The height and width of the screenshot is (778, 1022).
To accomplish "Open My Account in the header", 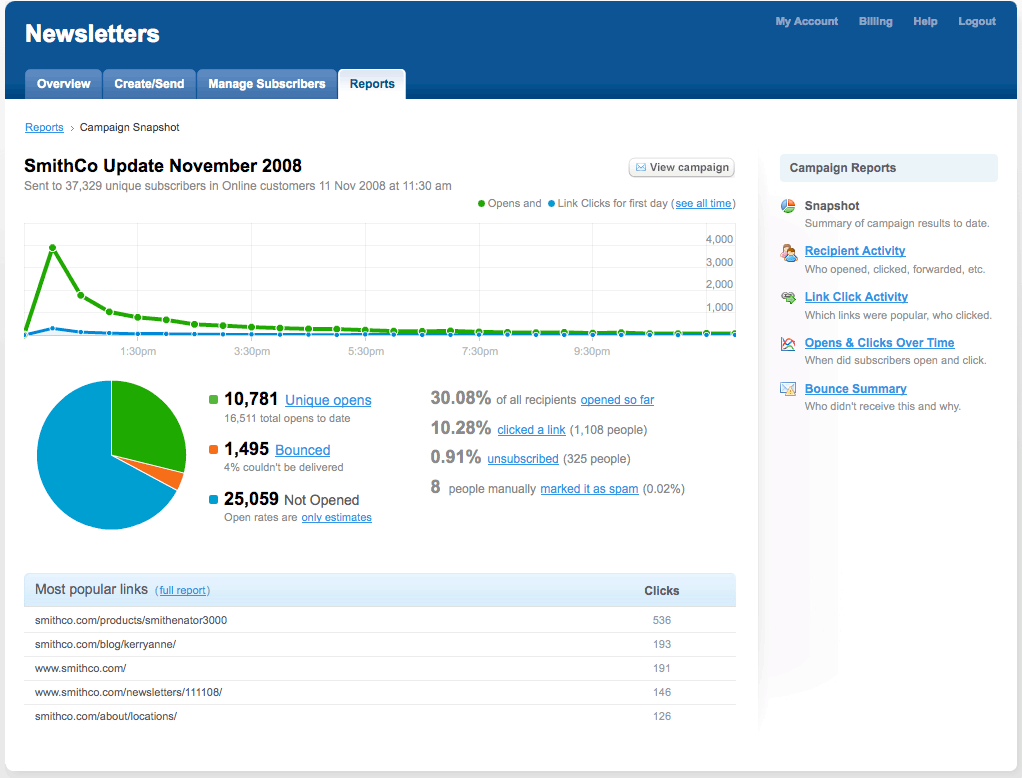I will (x=806, y=22).
